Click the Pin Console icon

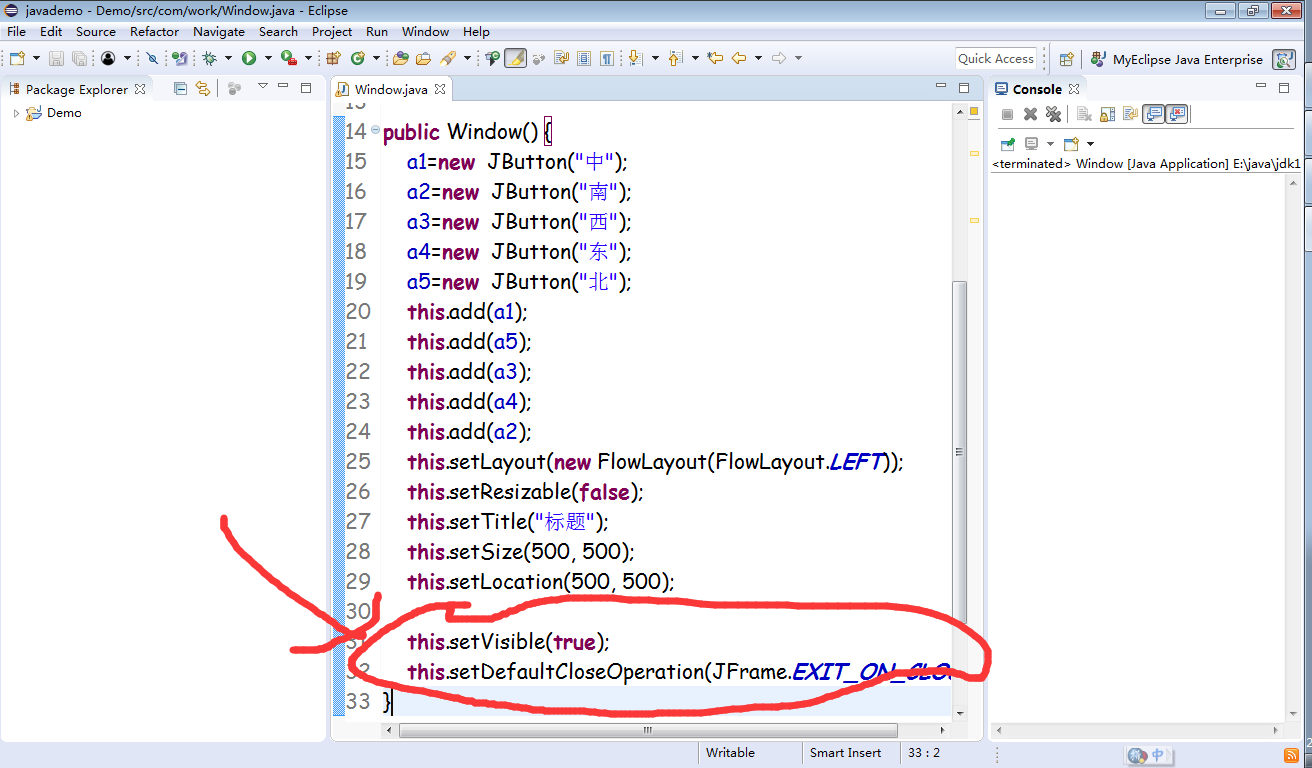point(1008,144)
